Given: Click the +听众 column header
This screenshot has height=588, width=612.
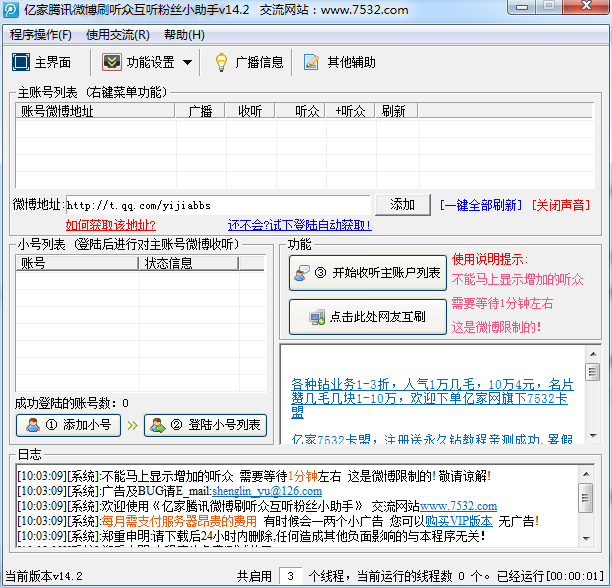Looking at the screenshot, I should coord(350,111).
